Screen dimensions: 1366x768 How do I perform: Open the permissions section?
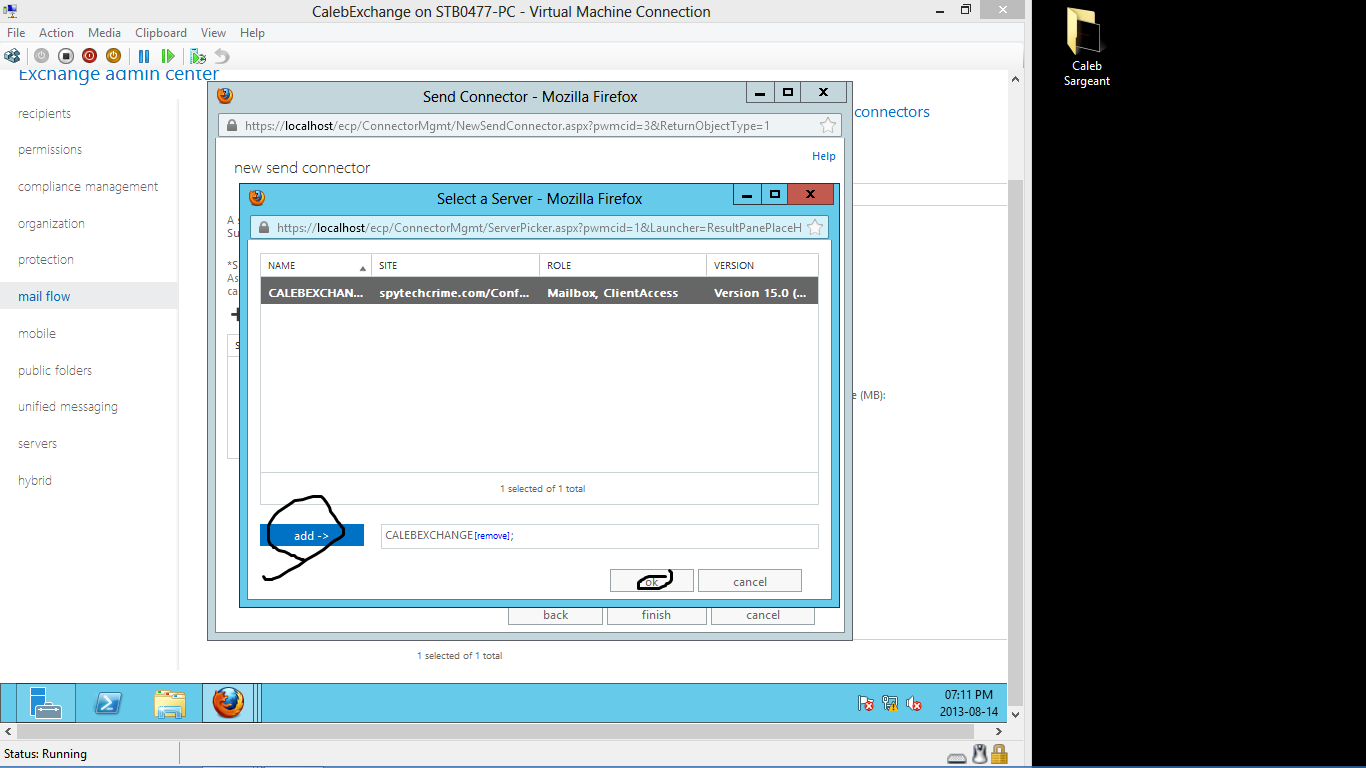tap(50, 150)
